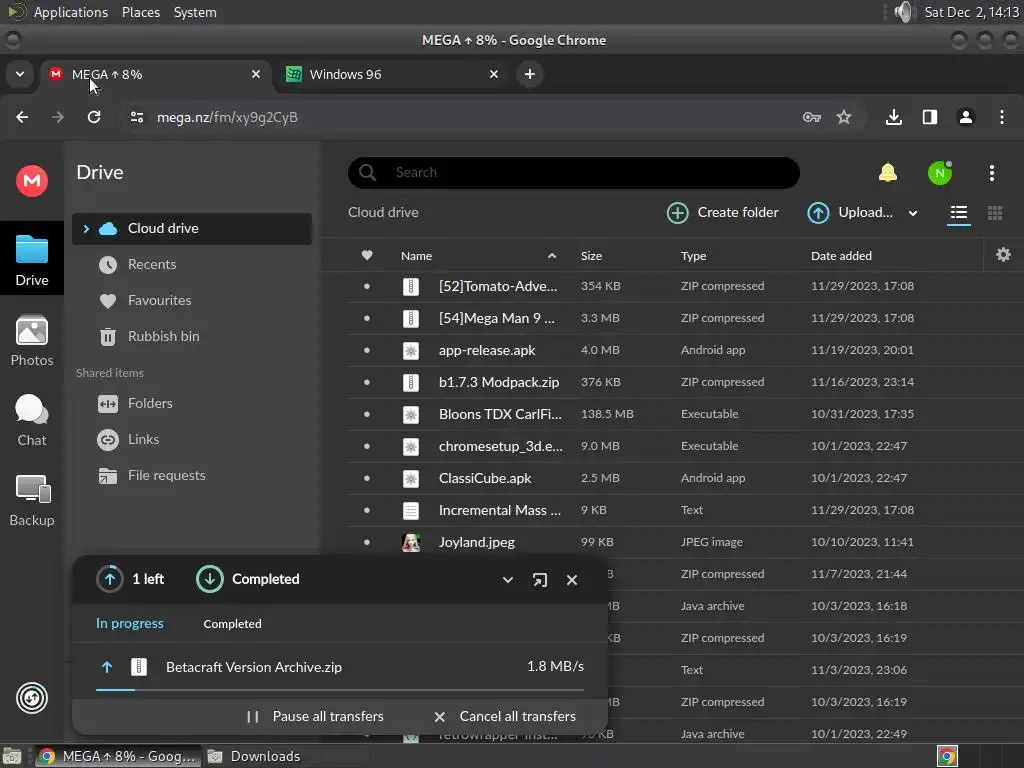Open column settings gear
The width and height of the screenshot is (1024, 768).
click(x=1004, y=255)
